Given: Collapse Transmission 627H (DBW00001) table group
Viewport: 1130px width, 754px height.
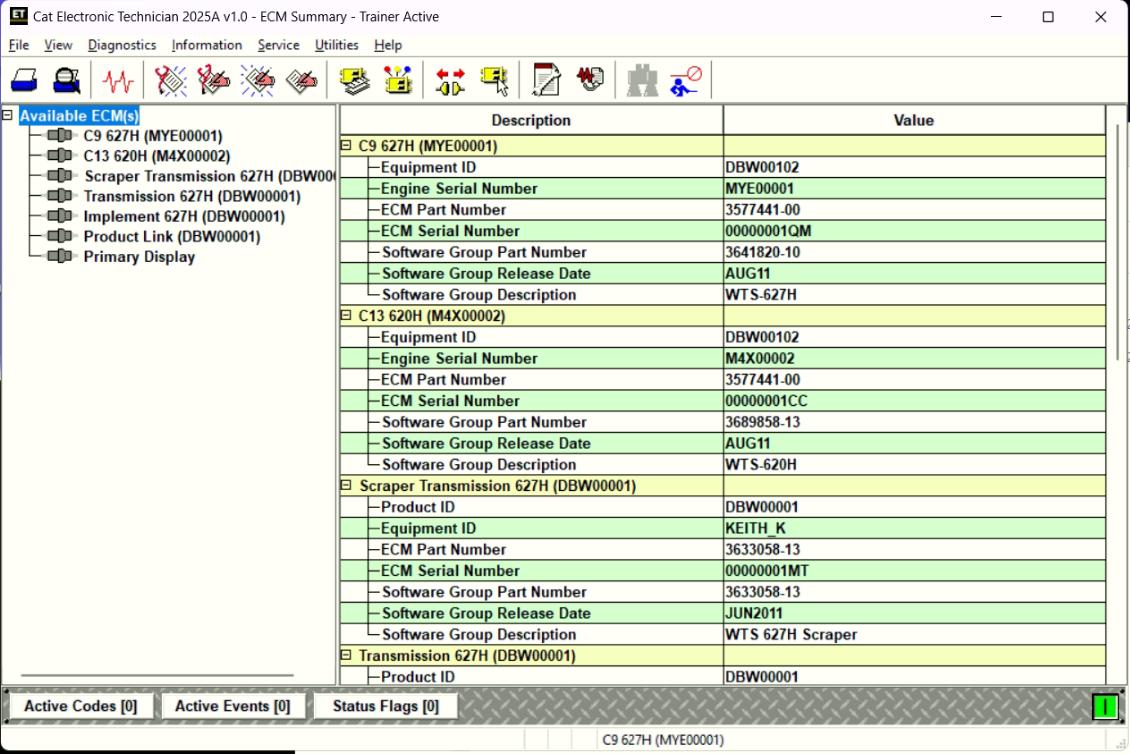Looking at the screenshot, I should pyautogui.click(x=346, y=655).
